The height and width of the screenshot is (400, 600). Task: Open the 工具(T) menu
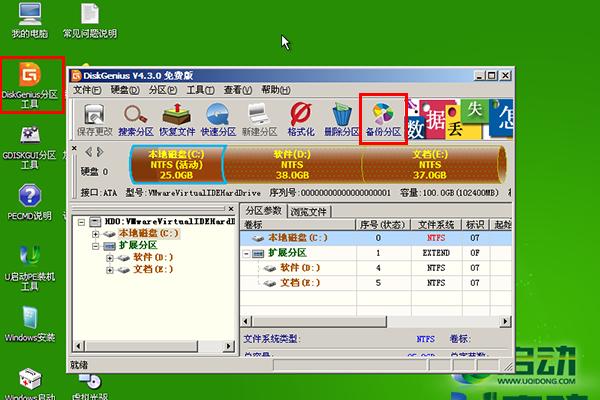click(x=200, y=90)
